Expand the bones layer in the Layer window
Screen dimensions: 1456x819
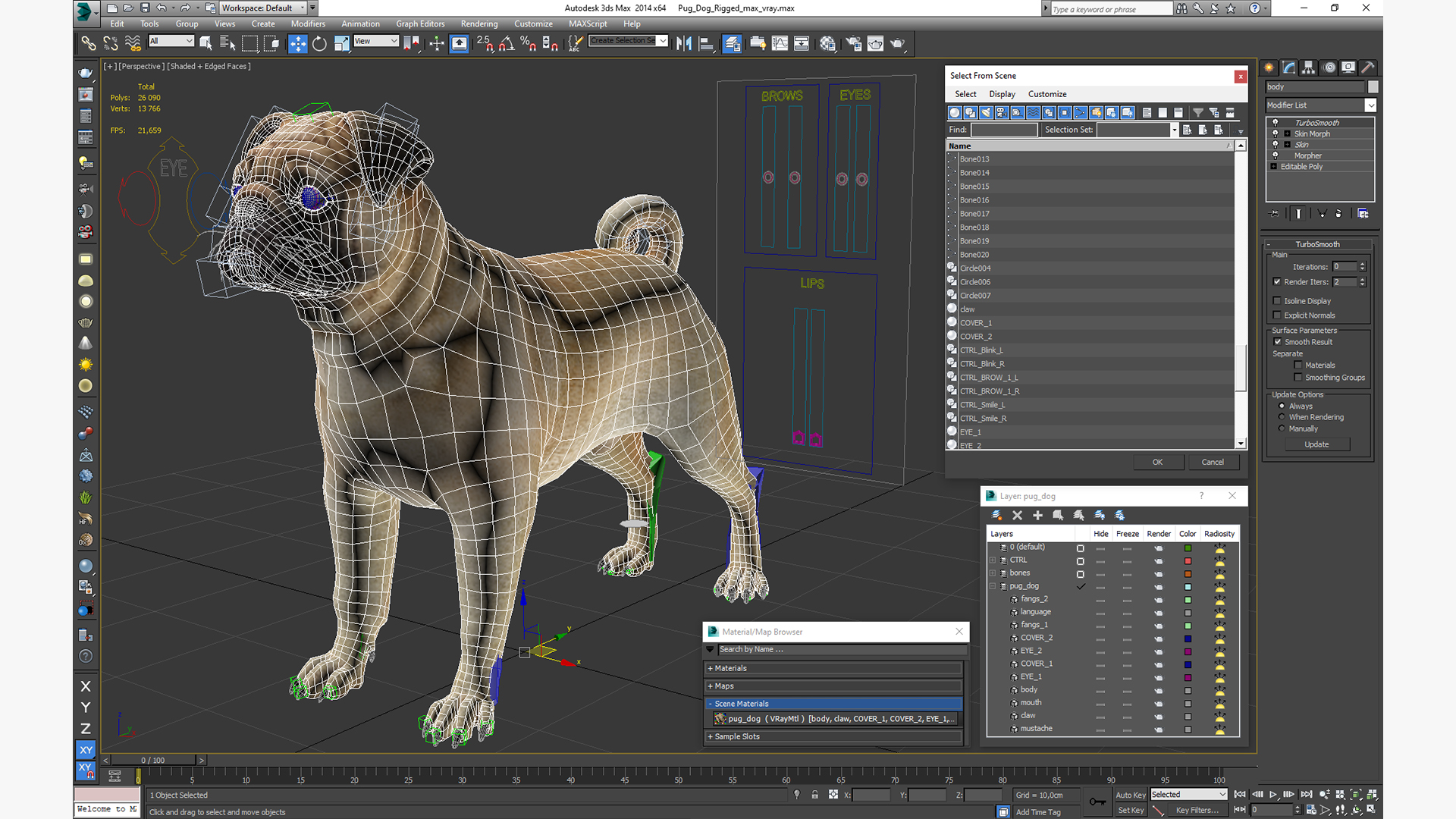point(992,573)
